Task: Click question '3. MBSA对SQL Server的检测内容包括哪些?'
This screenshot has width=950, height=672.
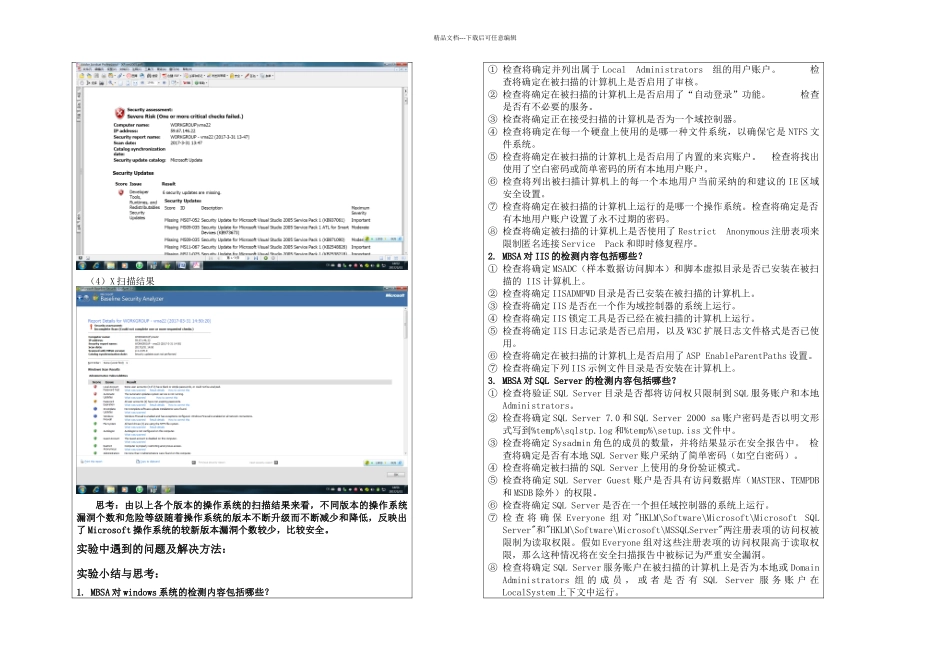Action: [x=582, y=381]
